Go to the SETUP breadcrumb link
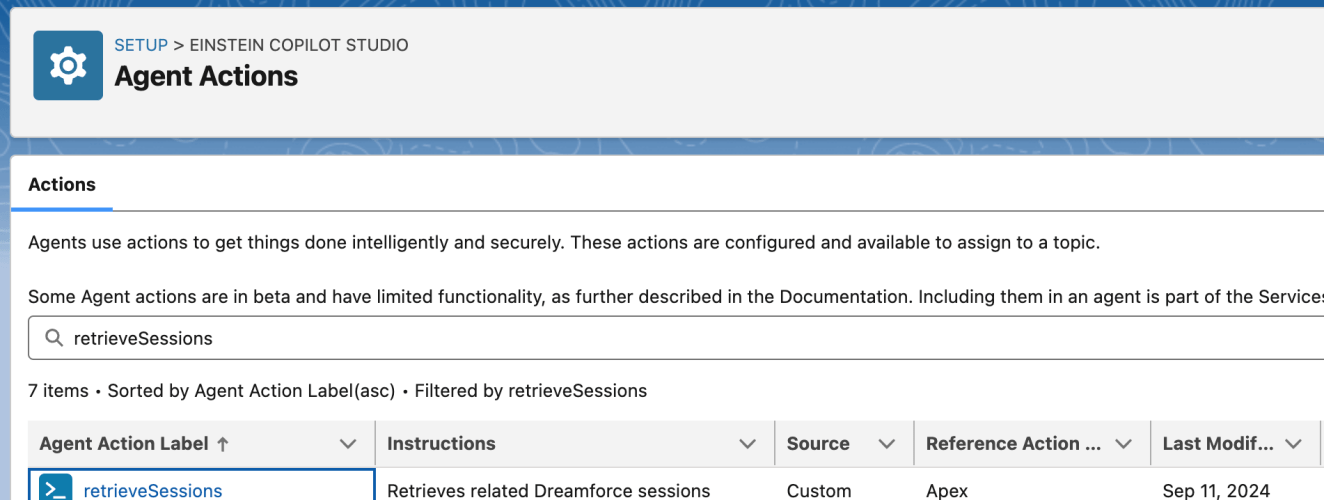Image resolution: width=1324 pixels, height=500 pixels. click(141, 45)
